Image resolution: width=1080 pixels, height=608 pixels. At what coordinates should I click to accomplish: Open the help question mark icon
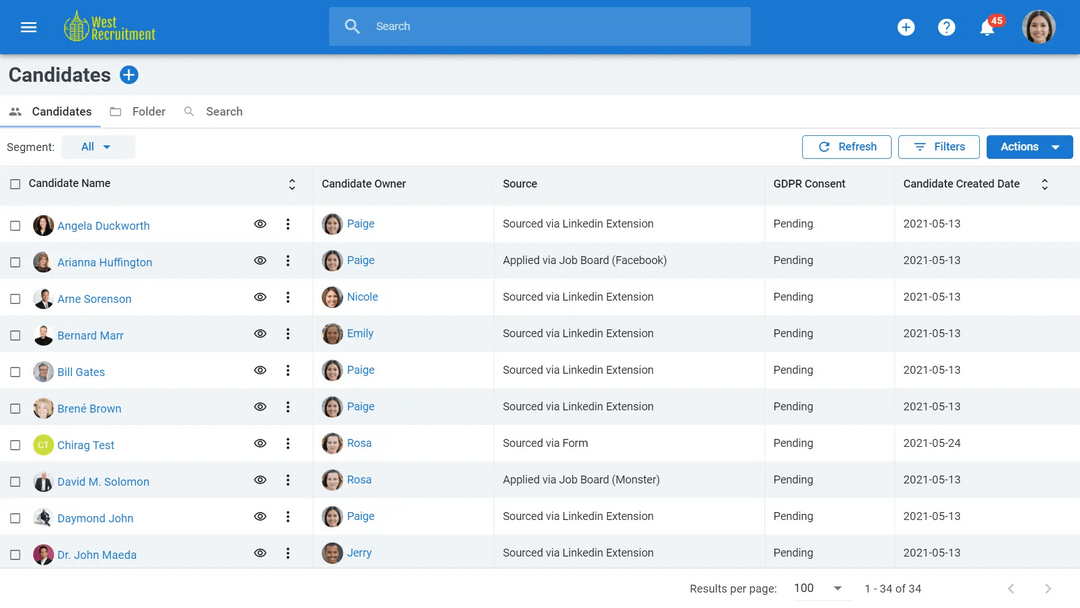pyautogui.click(x=946, y=27)
